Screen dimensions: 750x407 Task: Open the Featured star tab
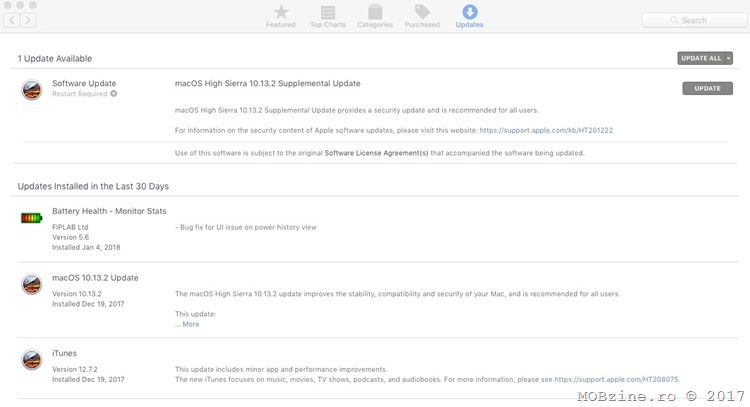[280, 14]
